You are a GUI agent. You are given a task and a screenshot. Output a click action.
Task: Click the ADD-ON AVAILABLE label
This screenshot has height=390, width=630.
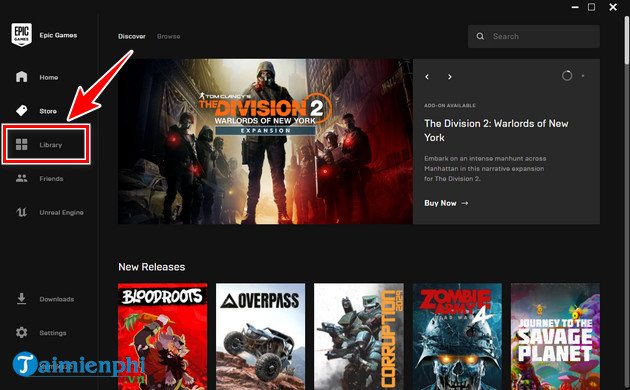point(450,105)
